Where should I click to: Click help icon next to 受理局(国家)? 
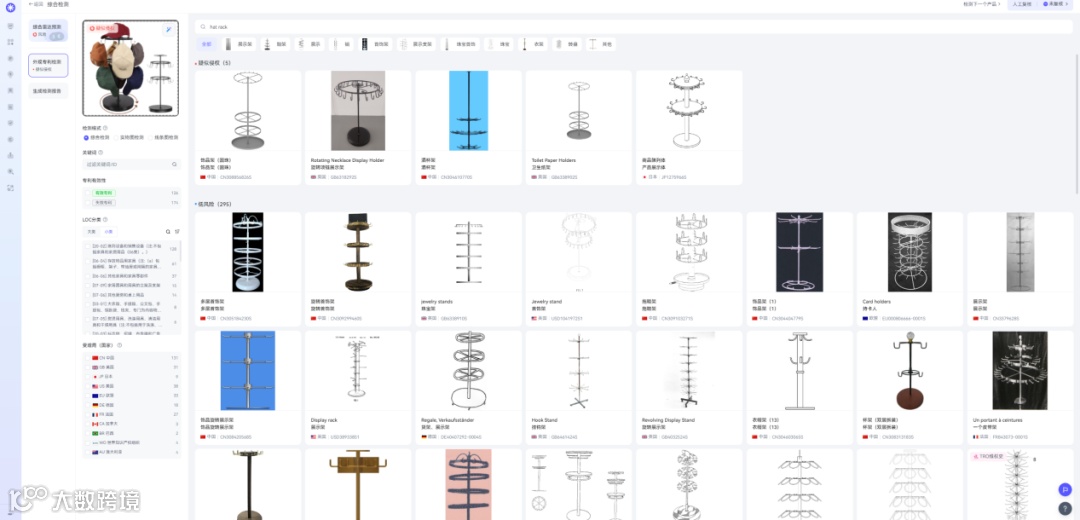pos(119,345)
